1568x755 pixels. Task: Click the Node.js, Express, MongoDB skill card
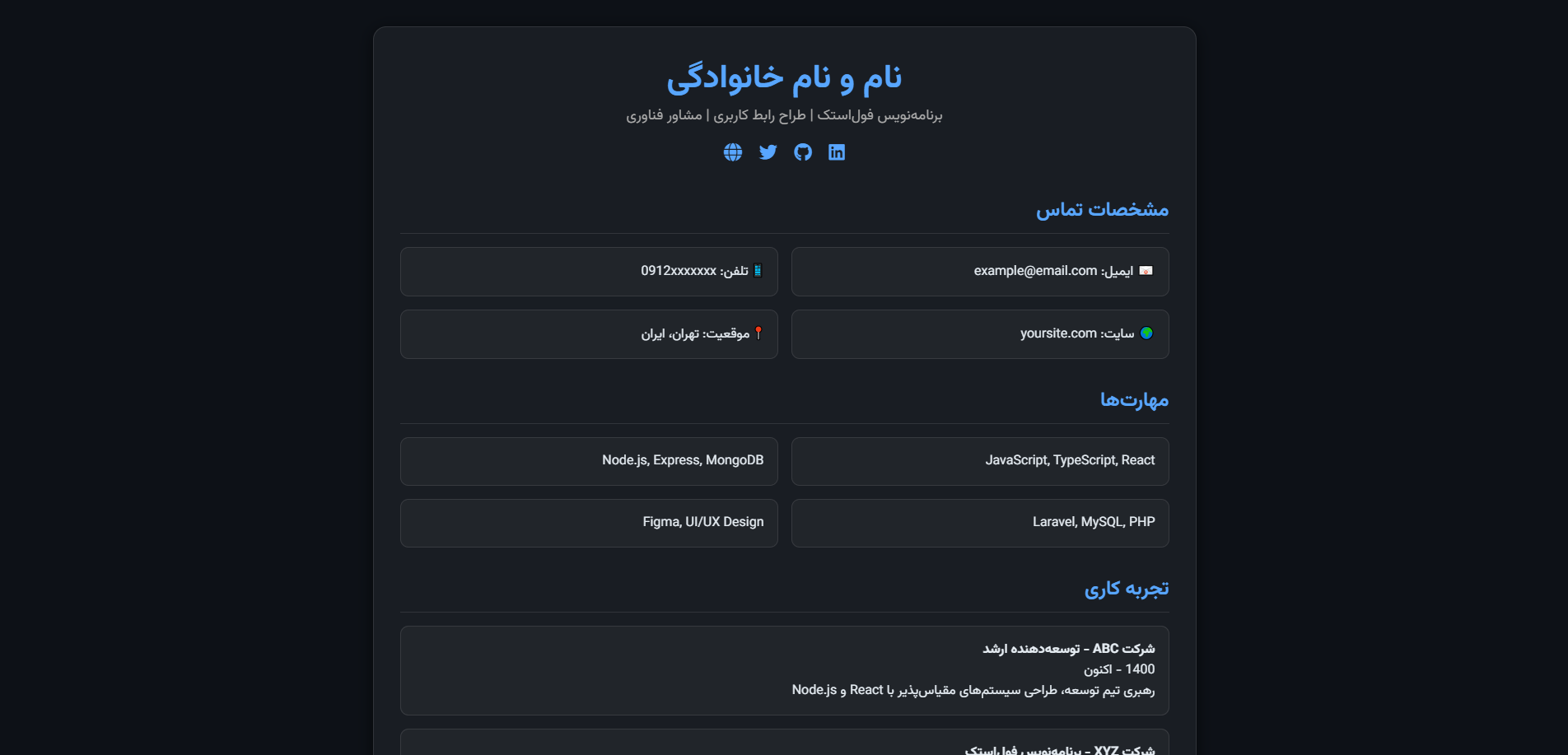[589, 461]
